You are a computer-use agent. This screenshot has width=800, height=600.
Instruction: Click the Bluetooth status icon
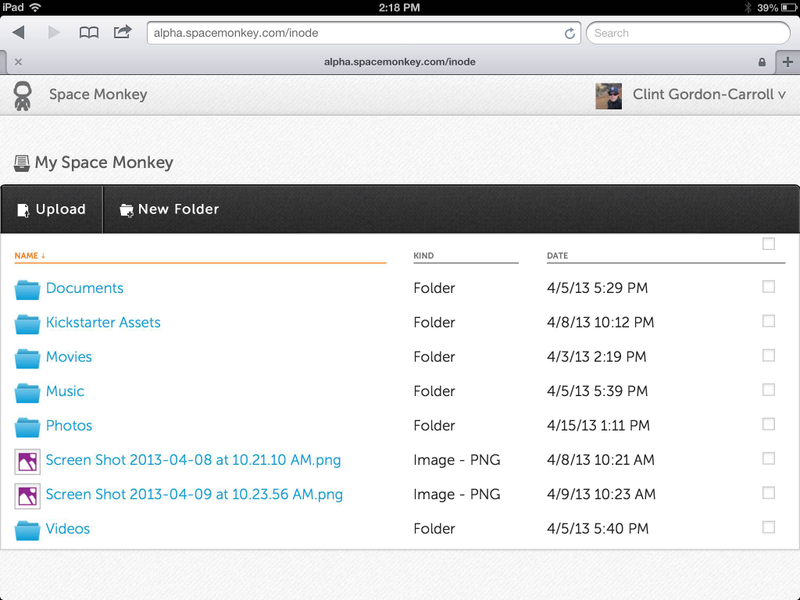747,7
